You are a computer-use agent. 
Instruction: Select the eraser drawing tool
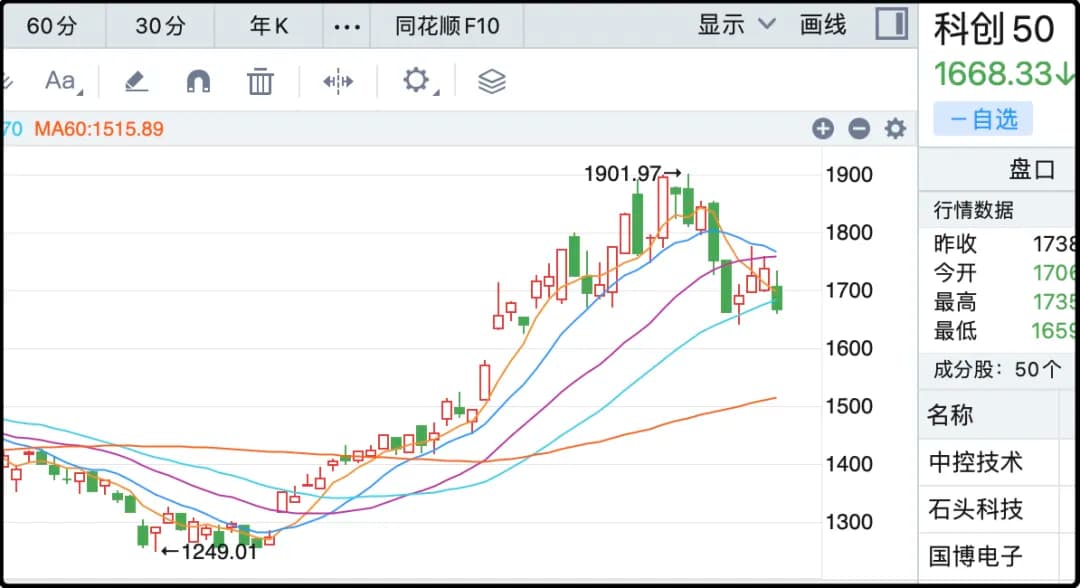pos(136,81)
